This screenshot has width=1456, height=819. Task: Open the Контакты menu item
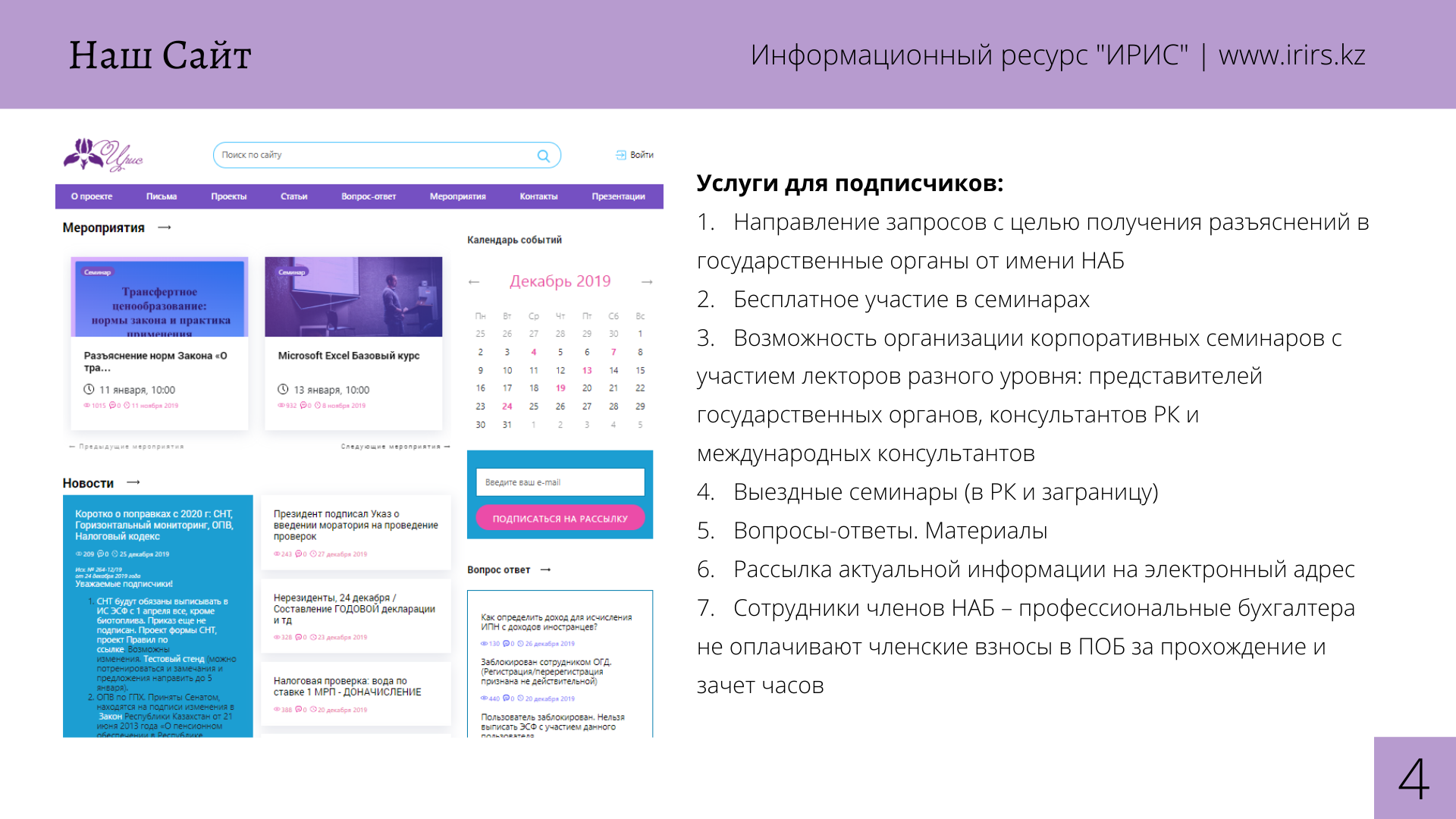point(538,196)
